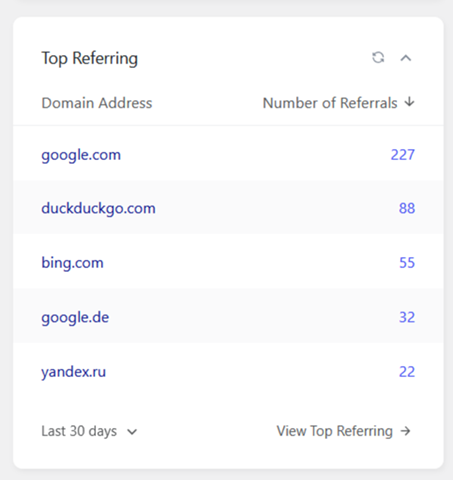
Task: Click the 88 referrals count
Action: point(407,208)
